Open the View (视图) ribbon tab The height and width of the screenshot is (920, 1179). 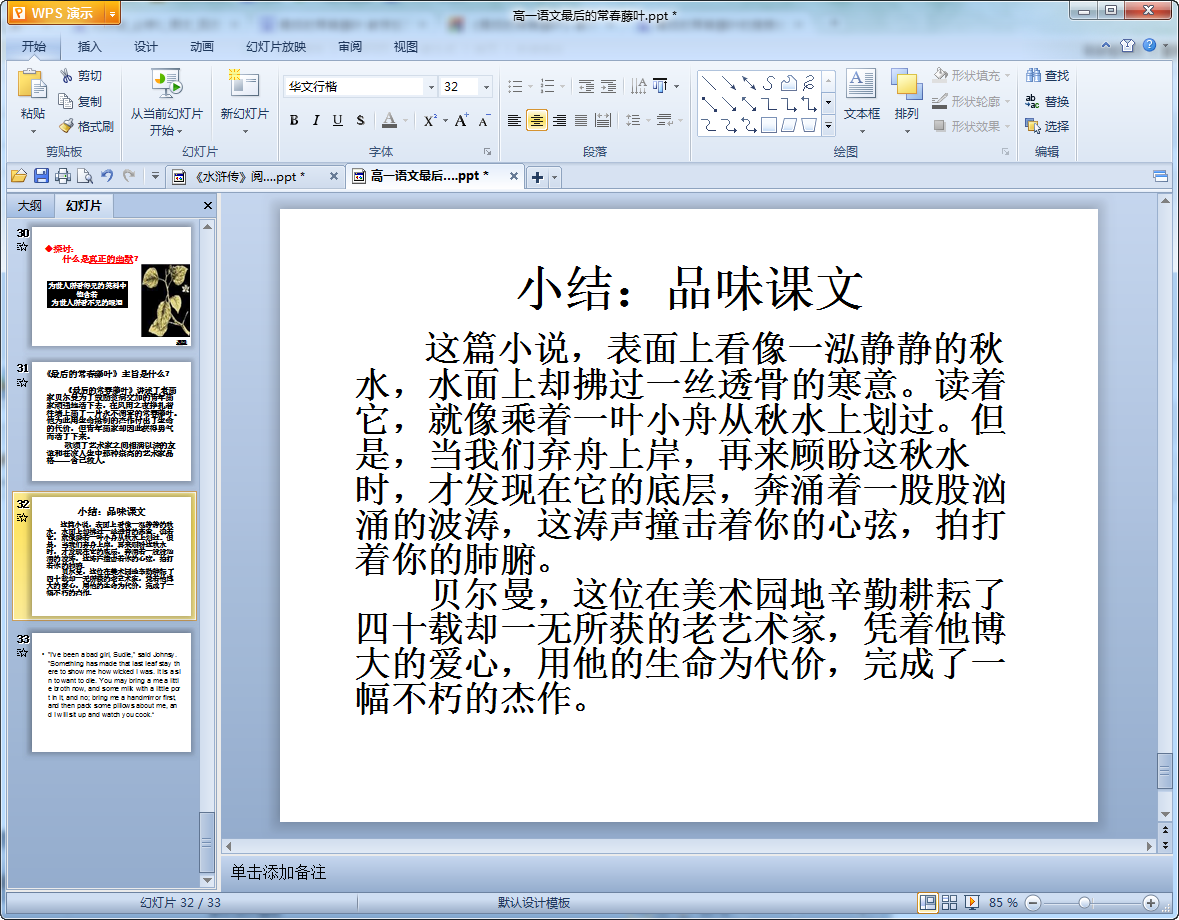(405, 47)
